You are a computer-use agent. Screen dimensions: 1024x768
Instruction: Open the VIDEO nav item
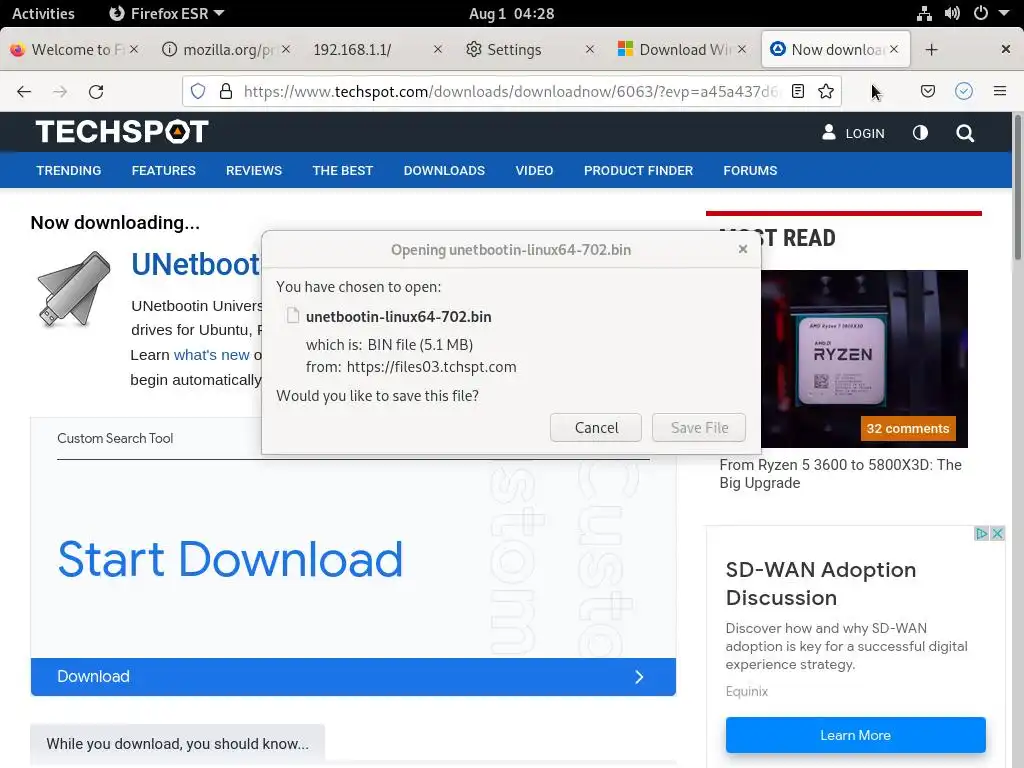coord(534,170)
